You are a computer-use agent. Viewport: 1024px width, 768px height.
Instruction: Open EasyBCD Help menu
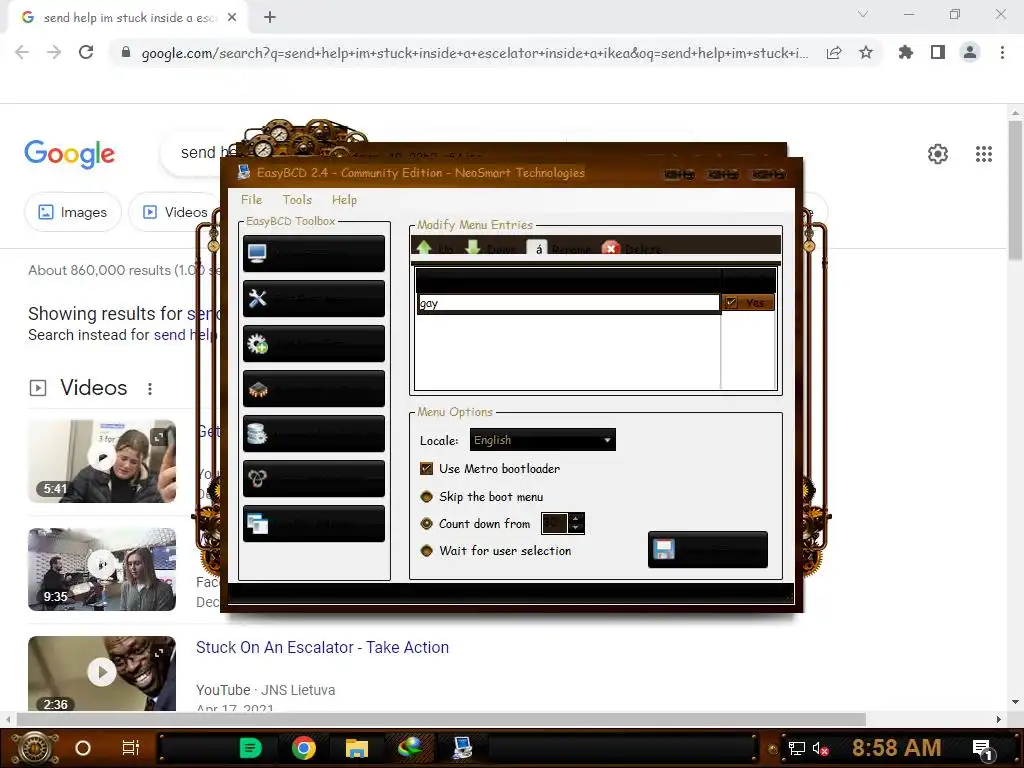pyautogui.click(x=344, y=200)
